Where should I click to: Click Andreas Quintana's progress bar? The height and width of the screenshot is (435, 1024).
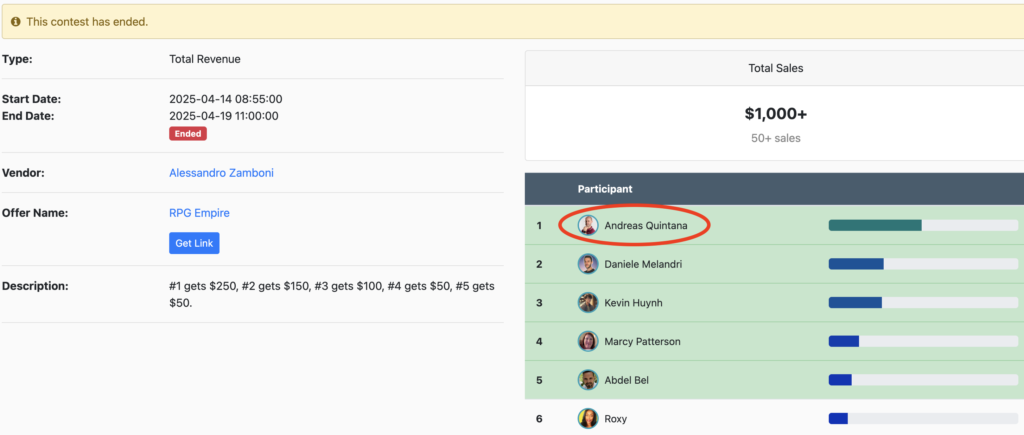(922, 225)
